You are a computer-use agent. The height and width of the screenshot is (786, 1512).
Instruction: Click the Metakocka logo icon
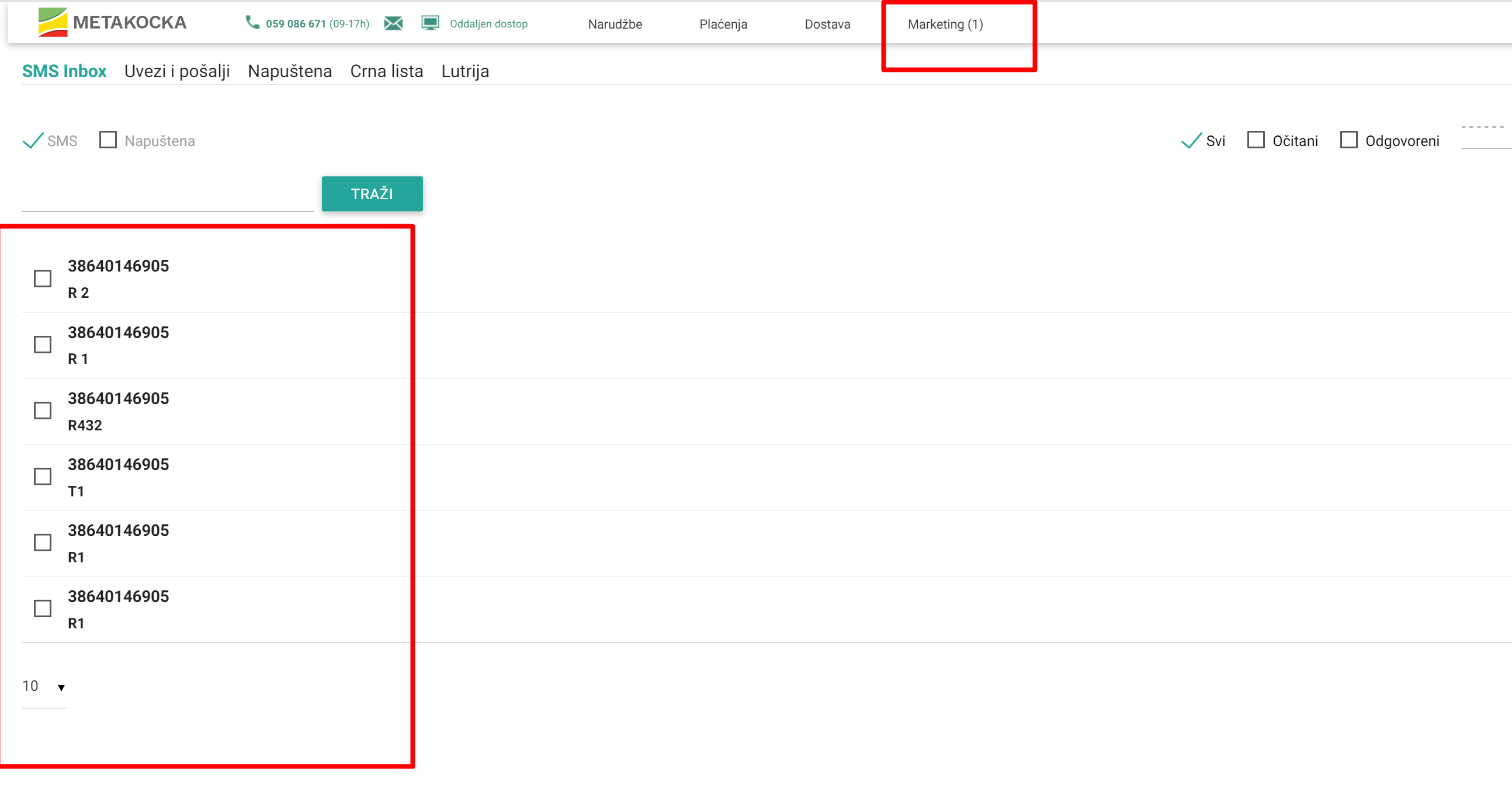[52, 22]
